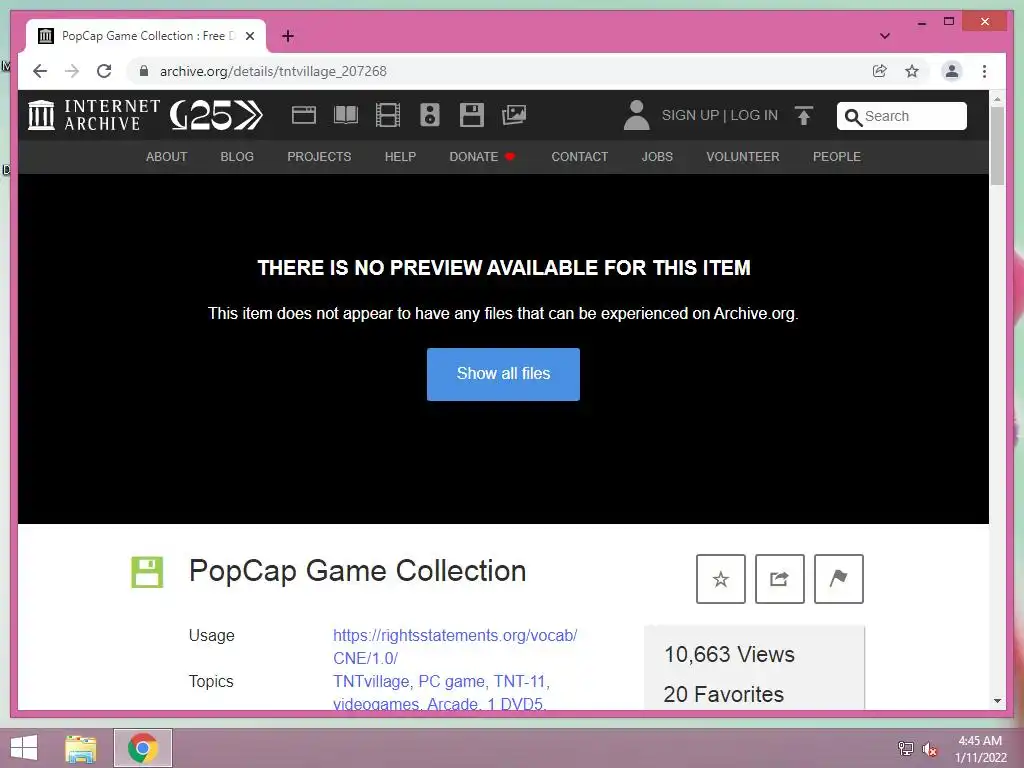Viewport: 1024px width, 768px height.
Task: Click the magnifying glass search icon
Action: pos(853,117)
